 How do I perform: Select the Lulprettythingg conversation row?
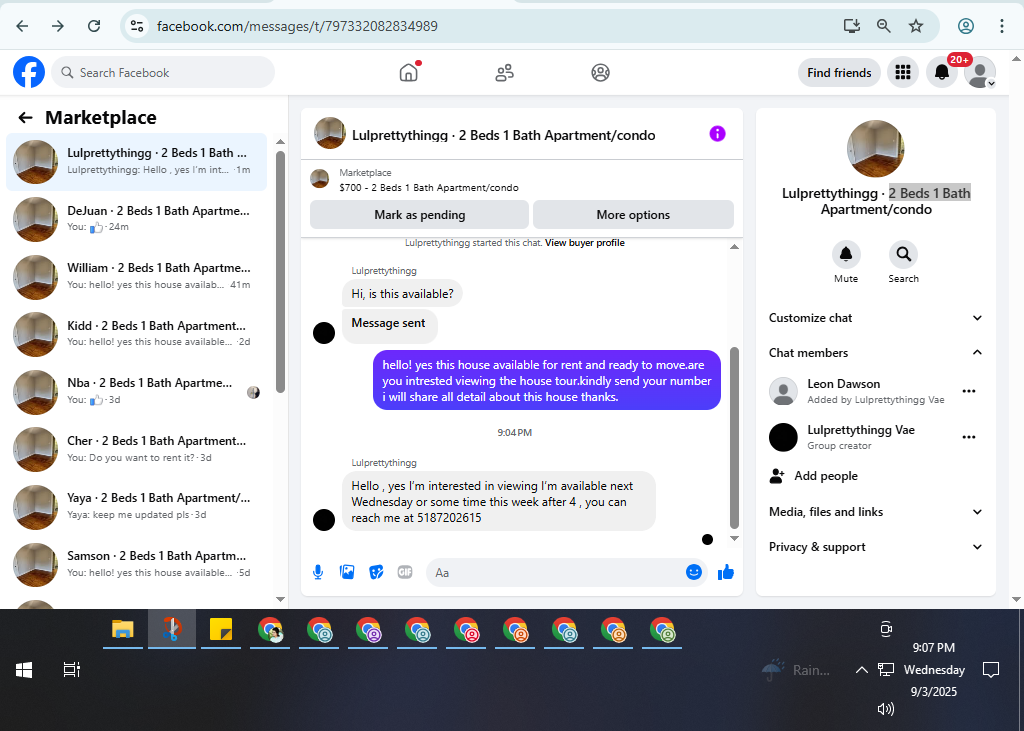point(137,161)
